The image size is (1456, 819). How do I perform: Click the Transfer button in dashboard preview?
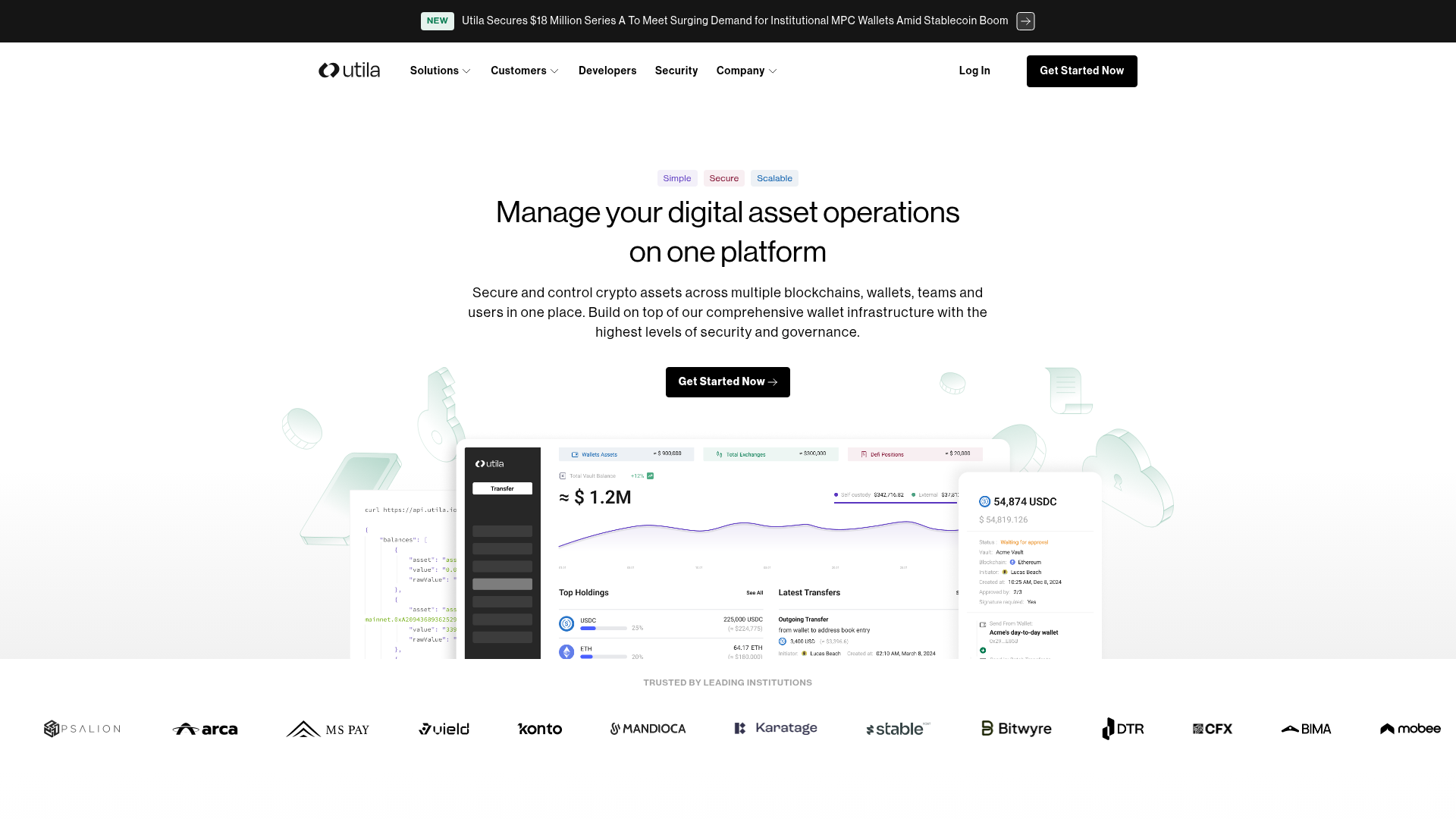tap(502, 489)
